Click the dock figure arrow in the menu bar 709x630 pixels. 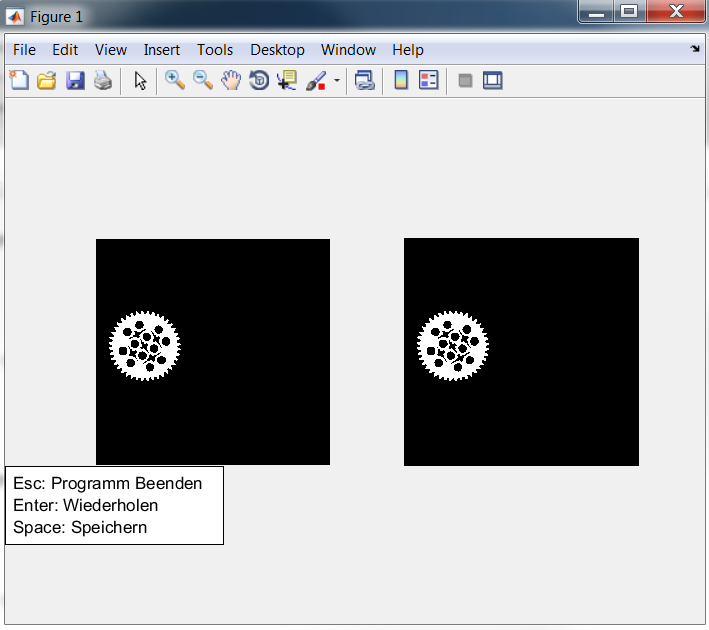point(695,48)
